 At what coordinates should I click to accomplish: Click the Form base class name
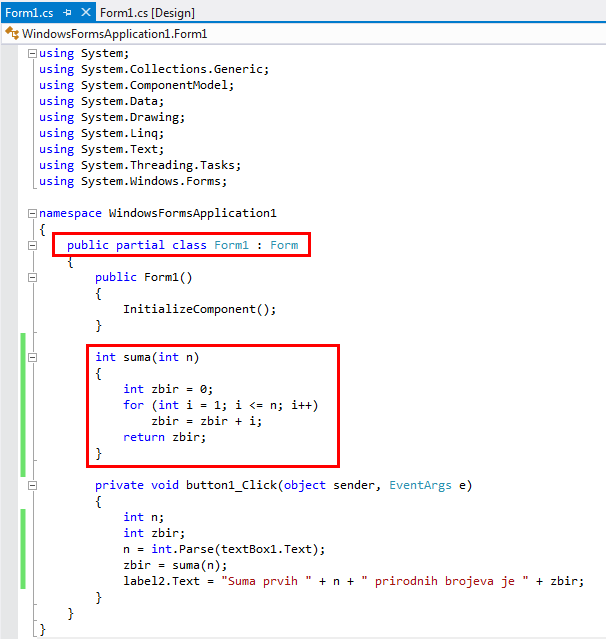tap(284, 245)
